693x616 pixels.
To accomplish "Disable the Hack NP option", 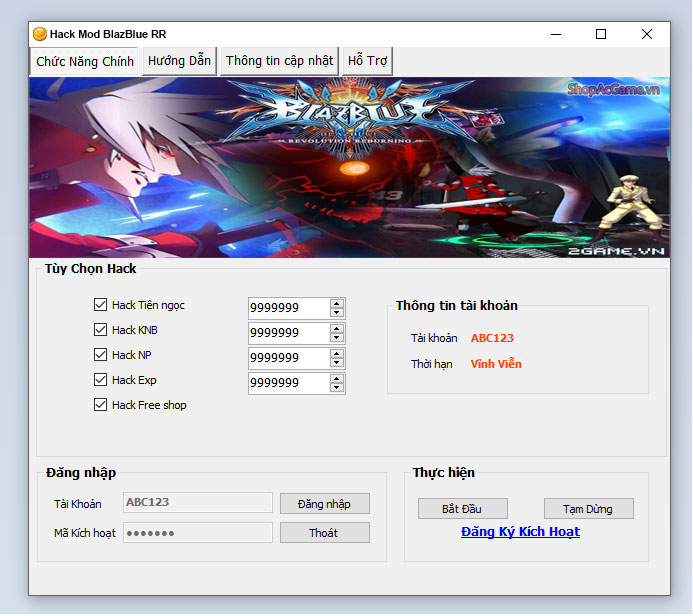I will click(100, 355).
